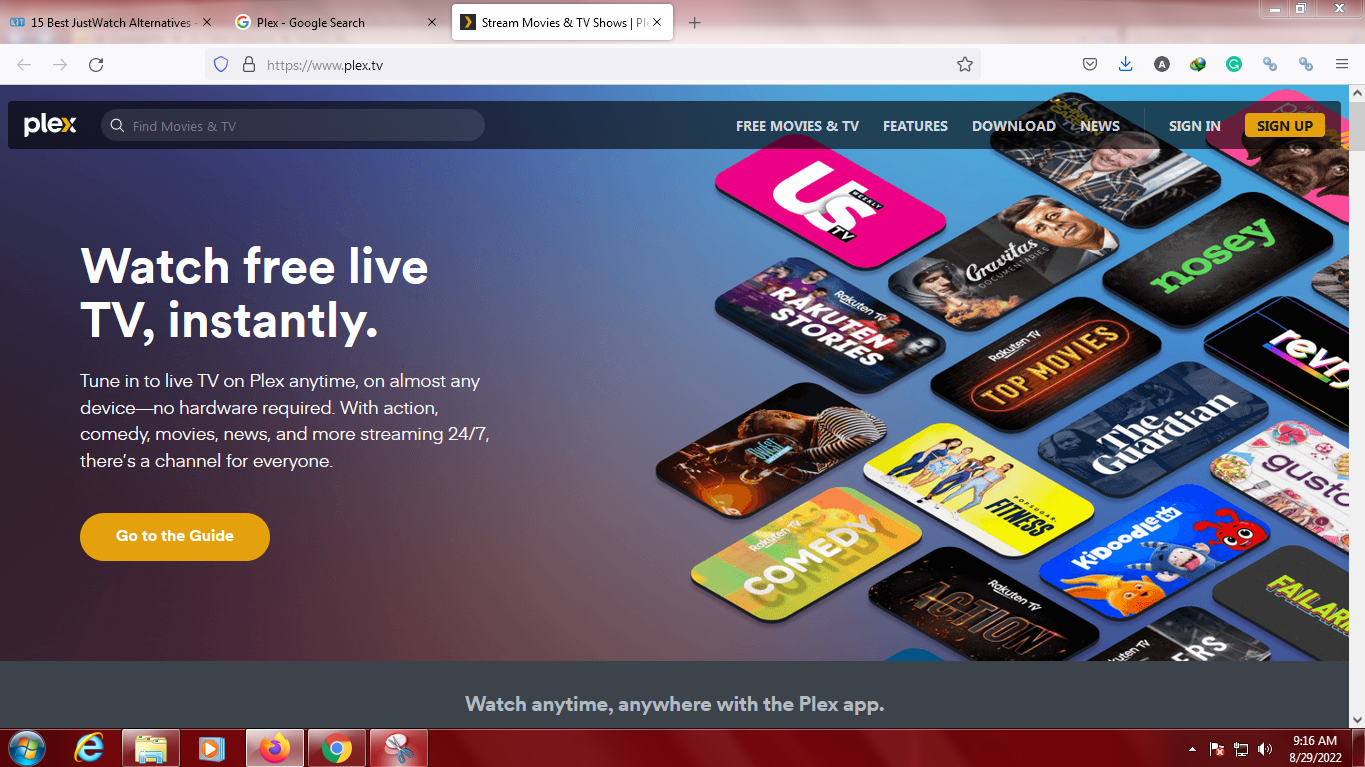This screenshot has width=1365, height=767.
Task: Open the FEATURES menu item
Action: (915, 126)
